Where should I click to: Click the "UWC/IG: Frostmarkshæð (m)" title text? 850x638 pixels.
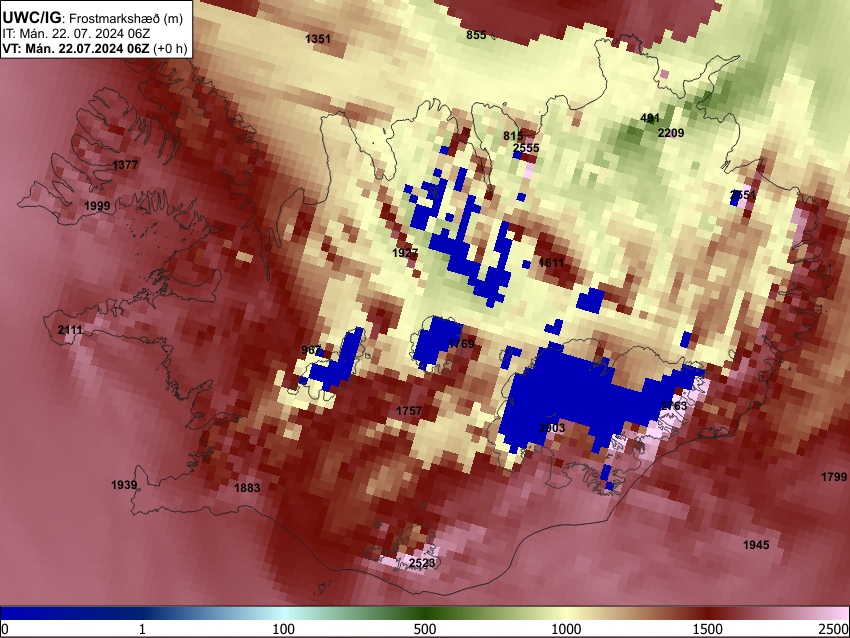[93, 18]
